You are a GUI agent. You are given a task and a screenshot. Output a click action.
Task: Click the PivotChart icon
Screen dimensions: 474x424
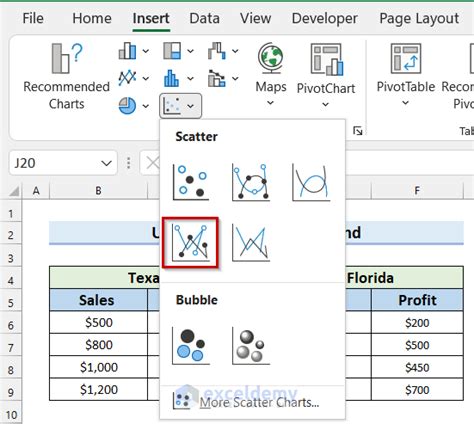click(x=326, y=59)
